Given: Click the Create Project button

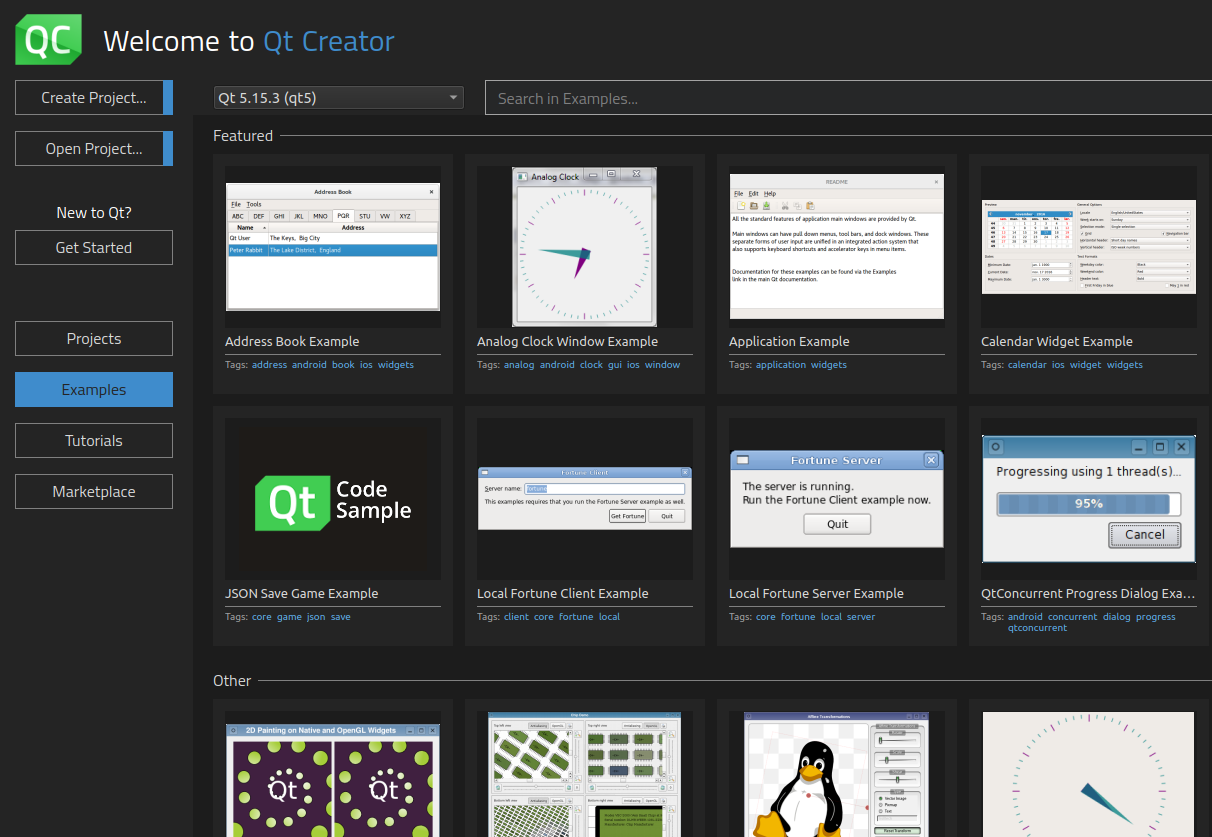Looking at the screenshot, I should 94,98.
